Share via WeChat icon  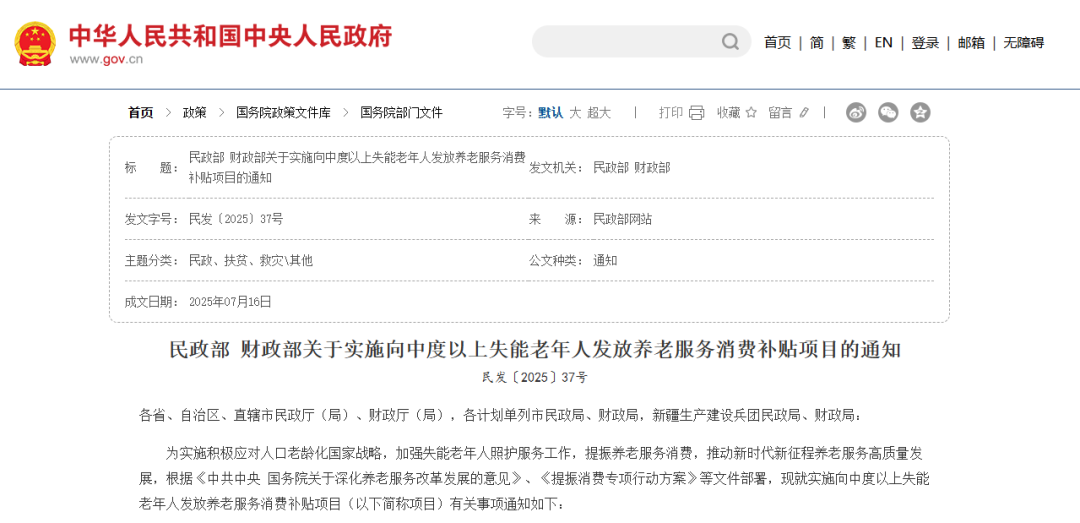tap(888, 113)
